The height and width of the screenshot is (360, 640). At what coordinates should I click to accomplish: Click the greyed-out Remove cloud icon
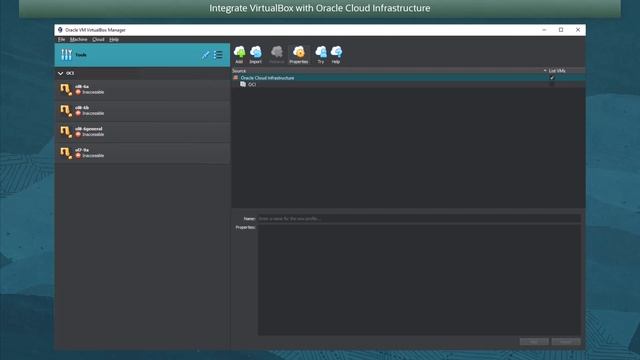coord(277,52)
